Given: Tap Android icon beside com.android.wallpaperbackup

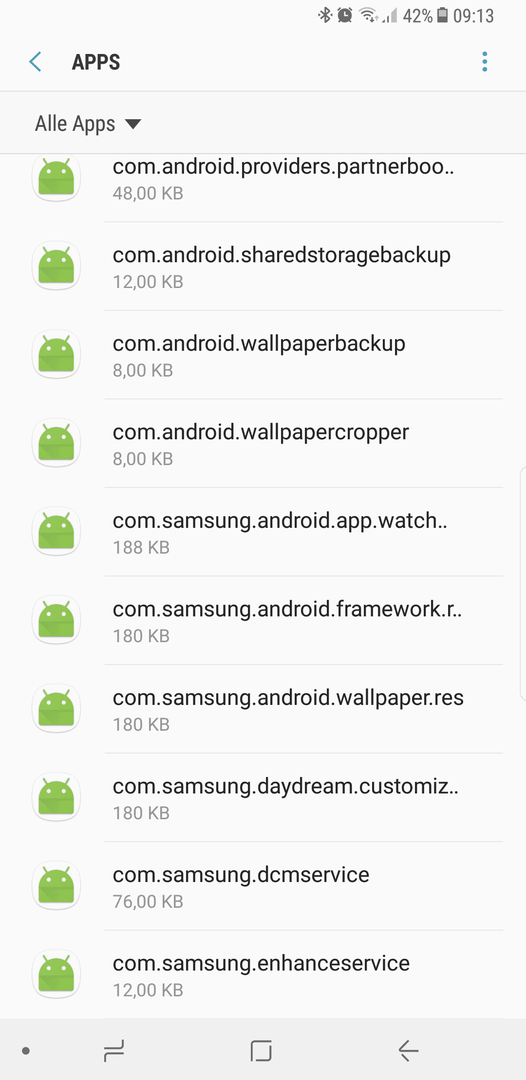Looking at the screenshot, I should [56, 354].
